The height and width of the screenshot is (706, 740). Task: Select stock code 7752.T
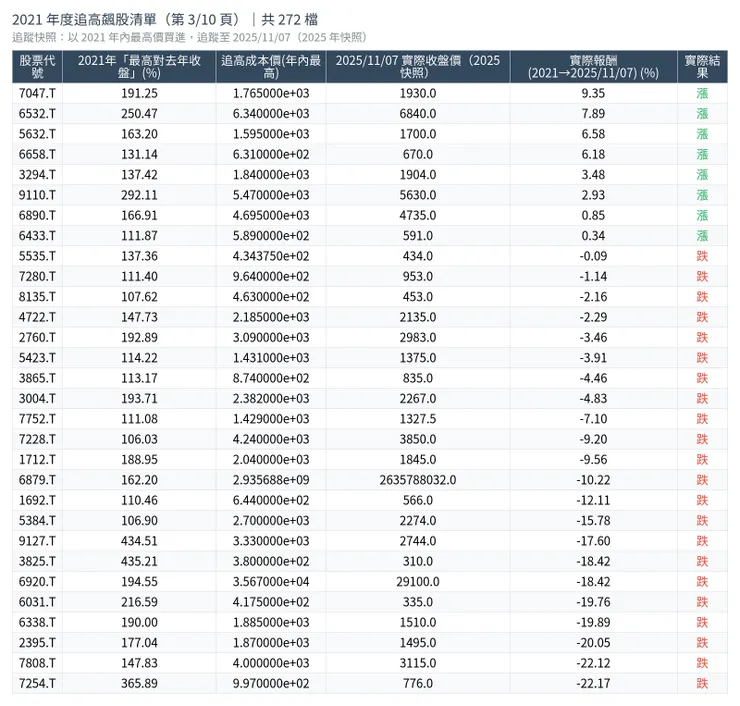point(37,419)
